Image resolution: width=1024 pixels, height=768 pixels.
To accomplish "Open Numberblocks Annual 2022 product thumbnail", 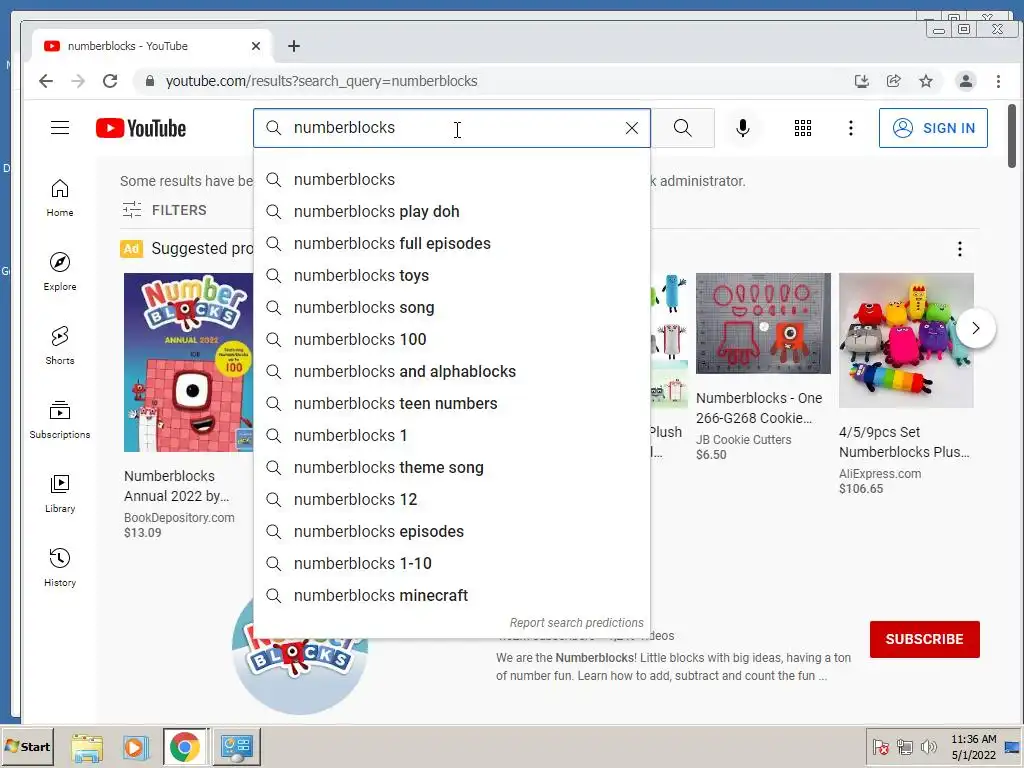I will [x=188, y=362].
